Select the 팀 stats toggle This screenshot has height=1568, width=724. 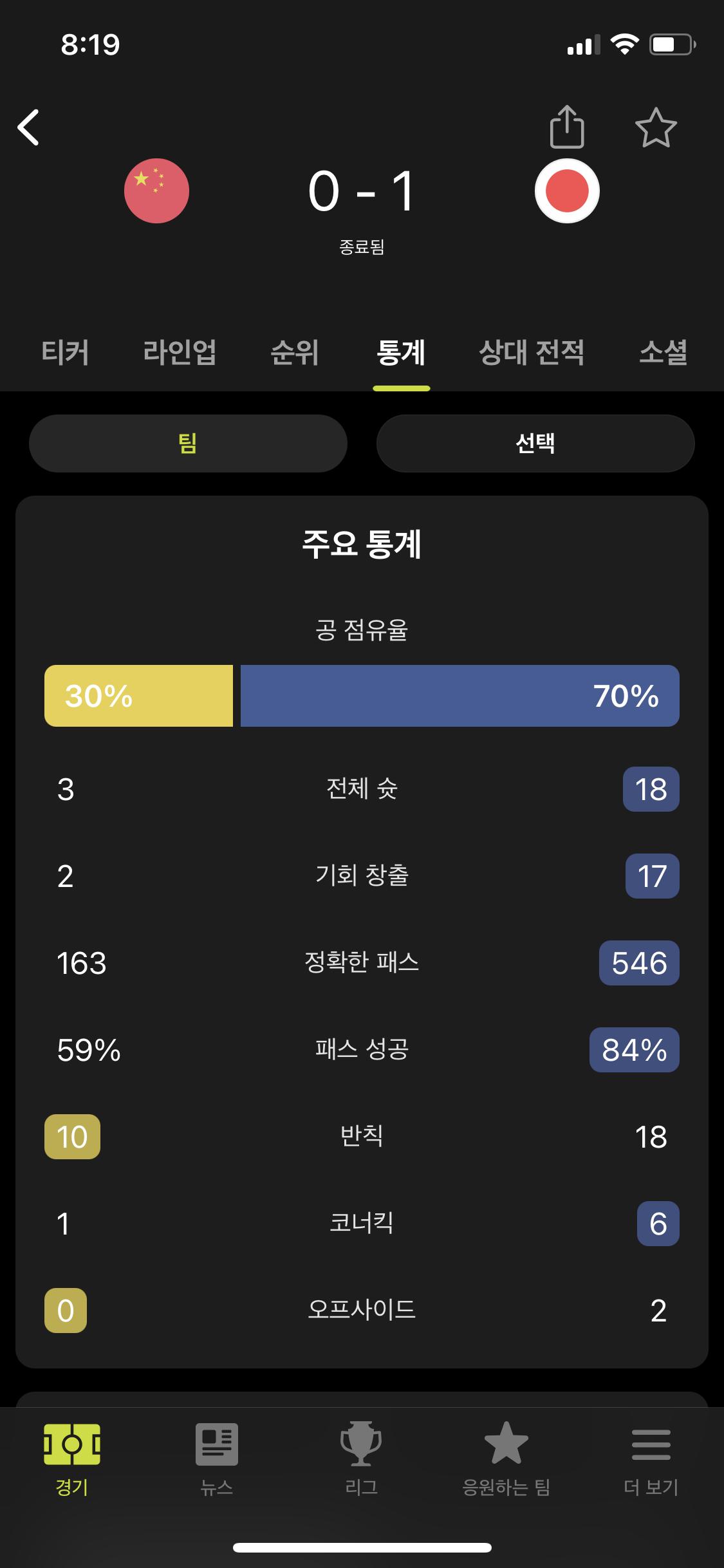[x=188, y=443]
